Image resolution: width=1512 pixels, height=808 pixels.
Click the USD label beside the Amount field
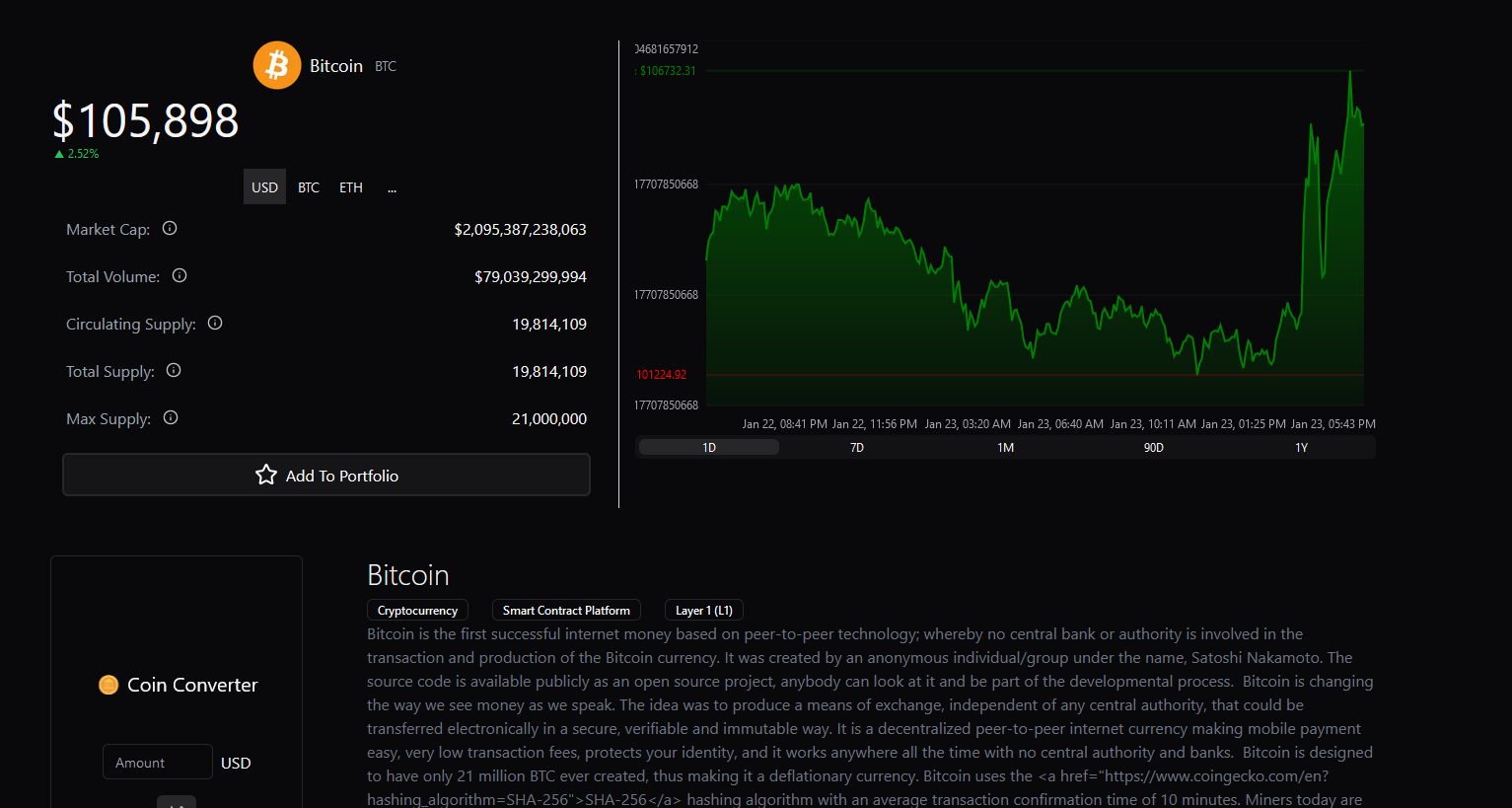point(236,763)
